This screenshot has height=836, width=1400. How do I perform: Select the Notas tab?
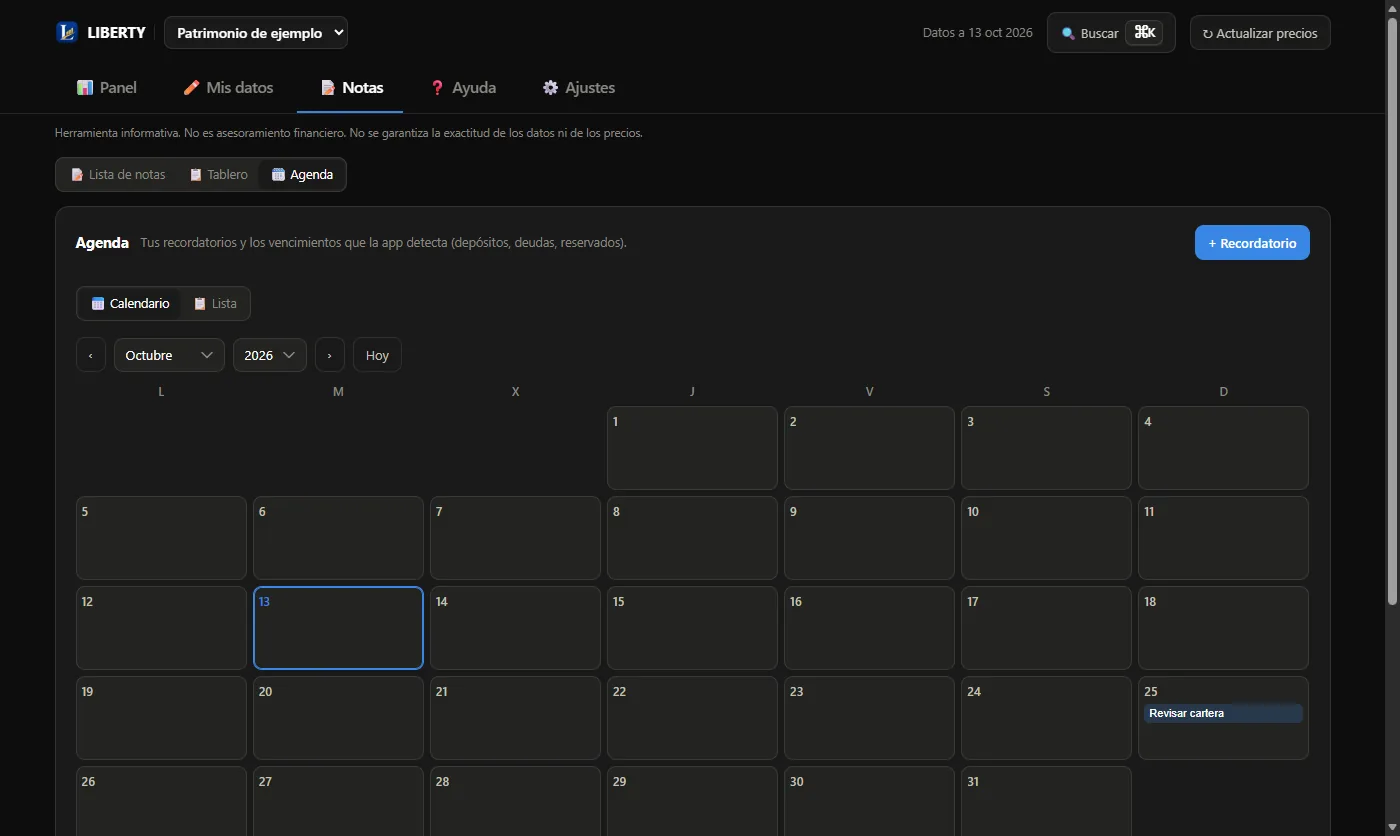tap(351, 87)
